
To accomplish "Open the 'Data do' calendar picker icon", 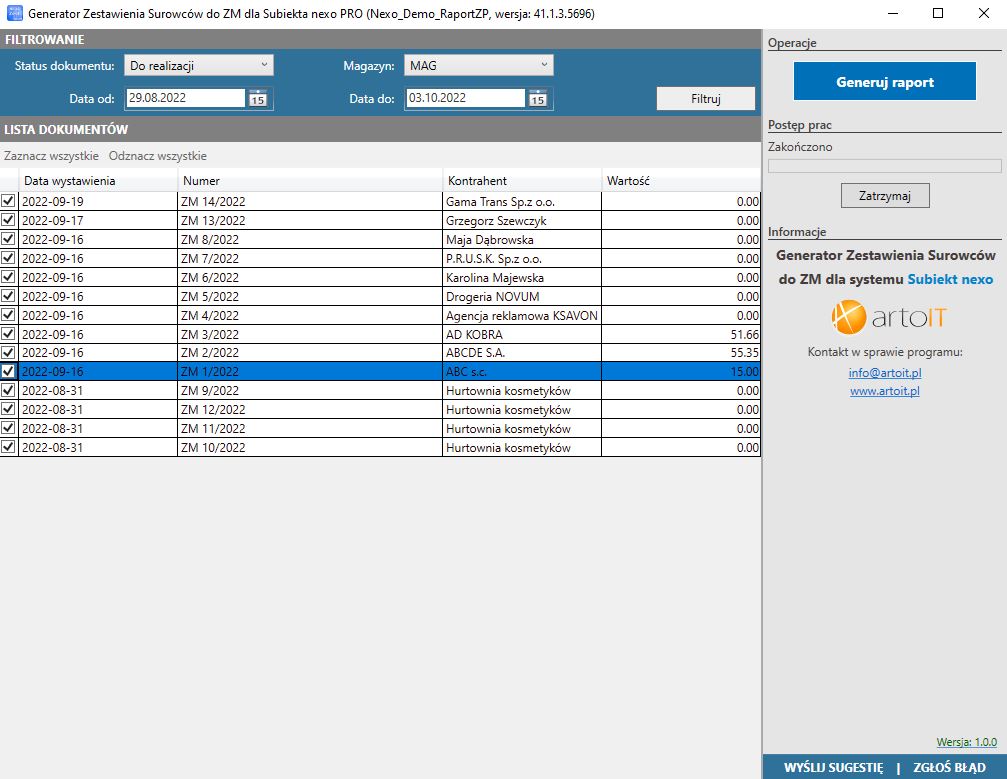I will click(538, 98).
